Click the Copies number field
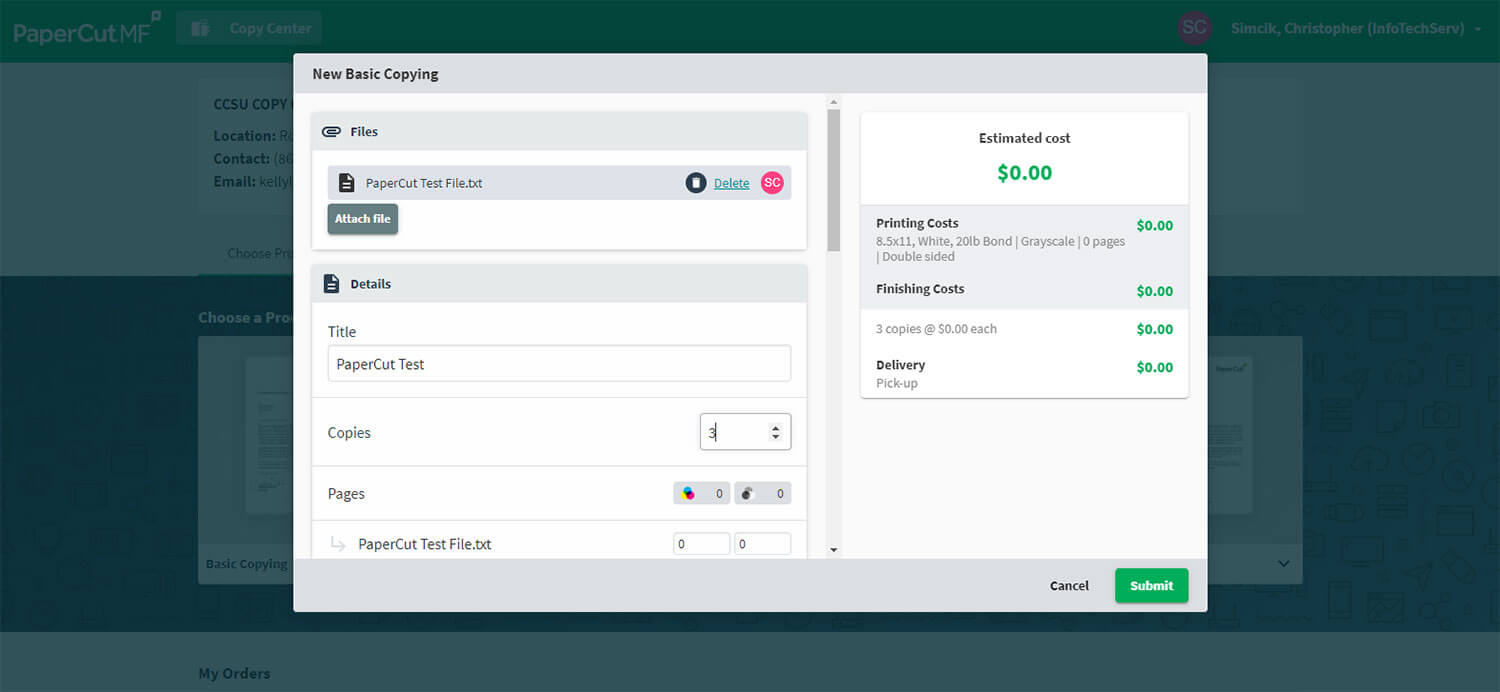The width and height of the screenshot is (1500, 692). tap(745, 432)
